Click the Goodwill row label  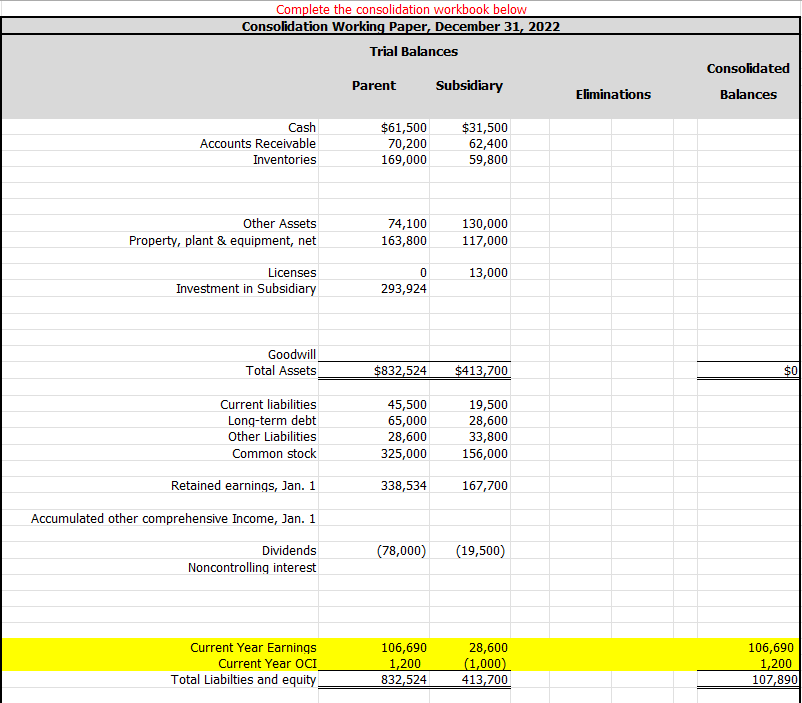292,354
